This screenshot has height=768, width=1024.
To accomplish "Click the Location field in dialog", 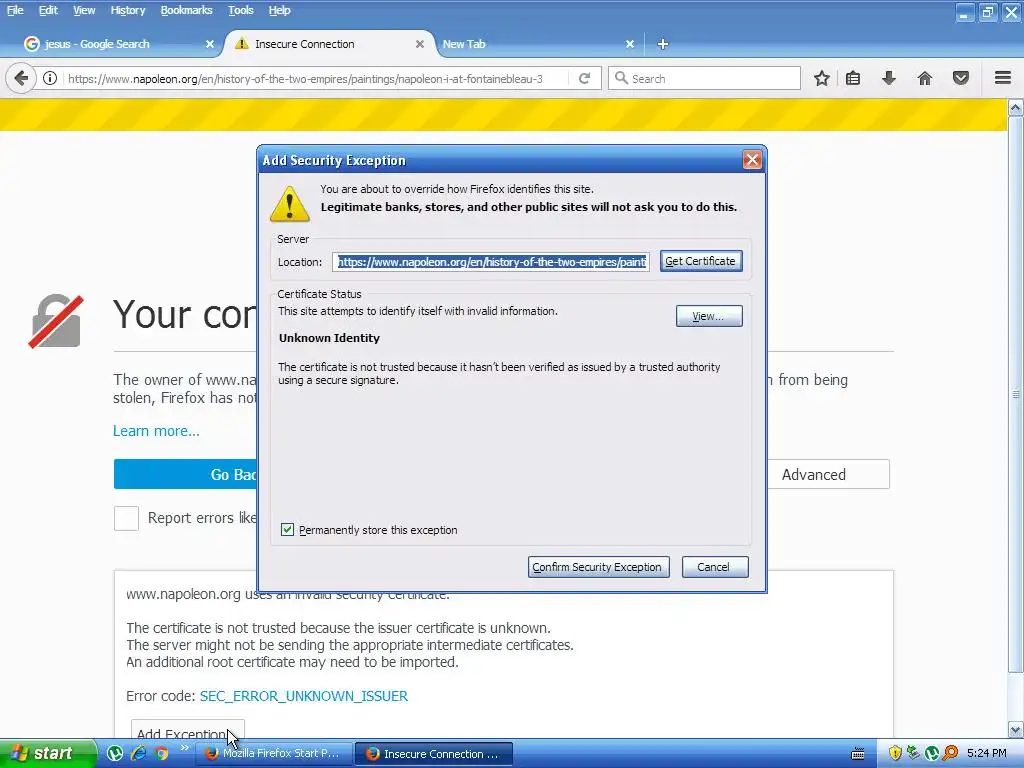I will (490, 262).
